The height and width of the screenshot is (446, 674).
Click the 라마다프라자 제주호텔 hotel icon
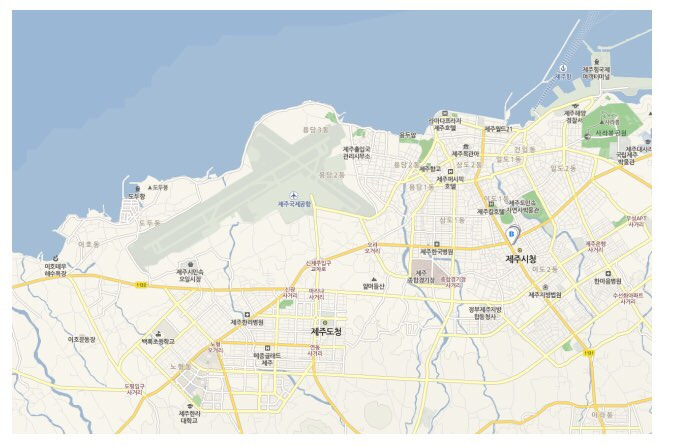click(445, 113)
